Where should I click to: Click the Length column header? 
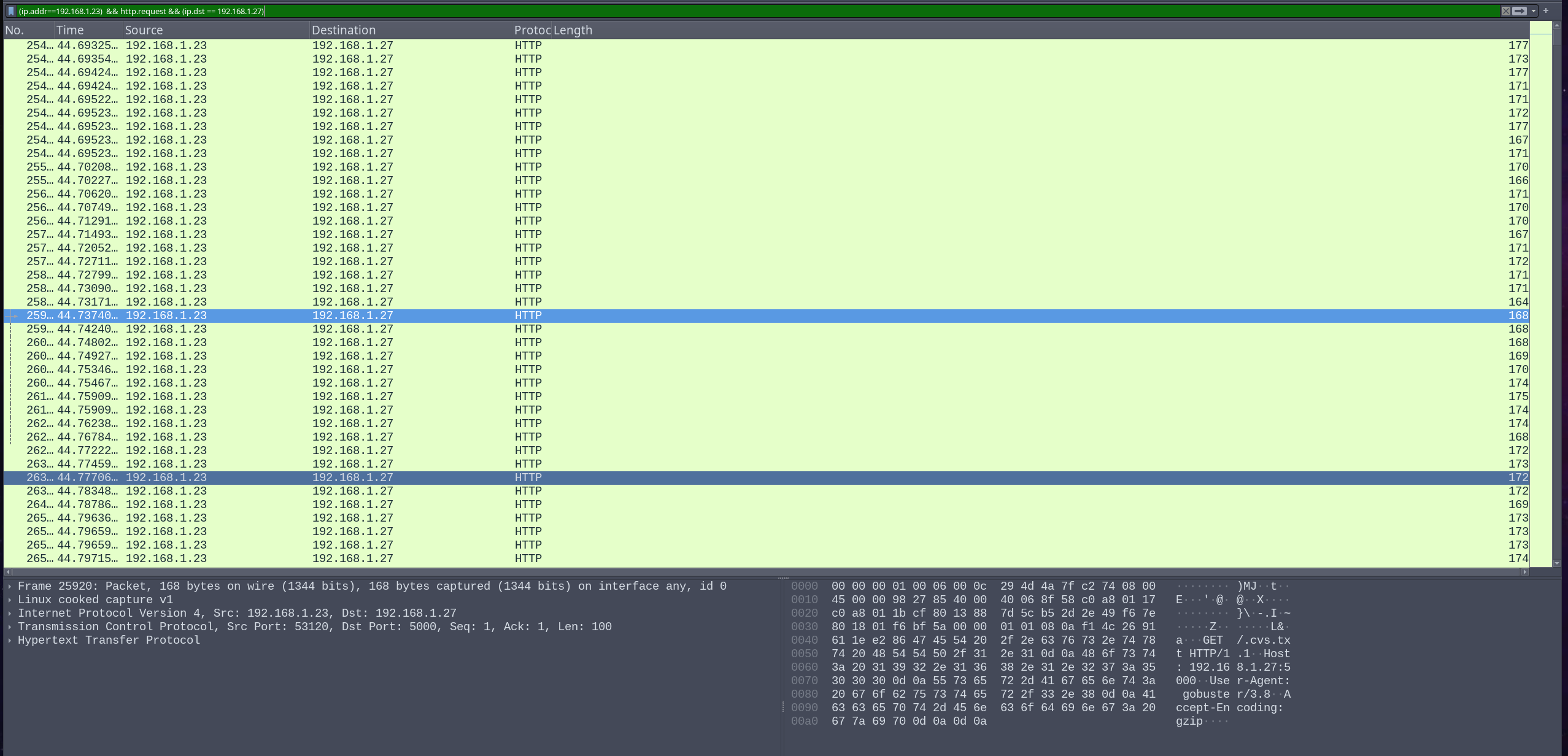pyautogui.click(x=572, y=30)
